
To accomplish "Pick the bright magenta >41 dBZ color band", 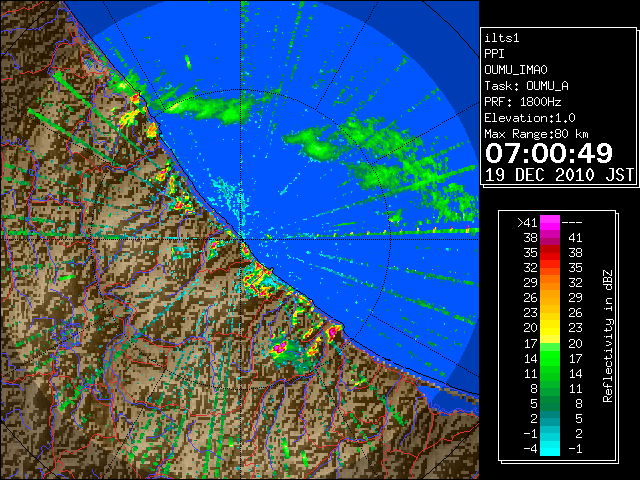I will (x=550, y=223).
